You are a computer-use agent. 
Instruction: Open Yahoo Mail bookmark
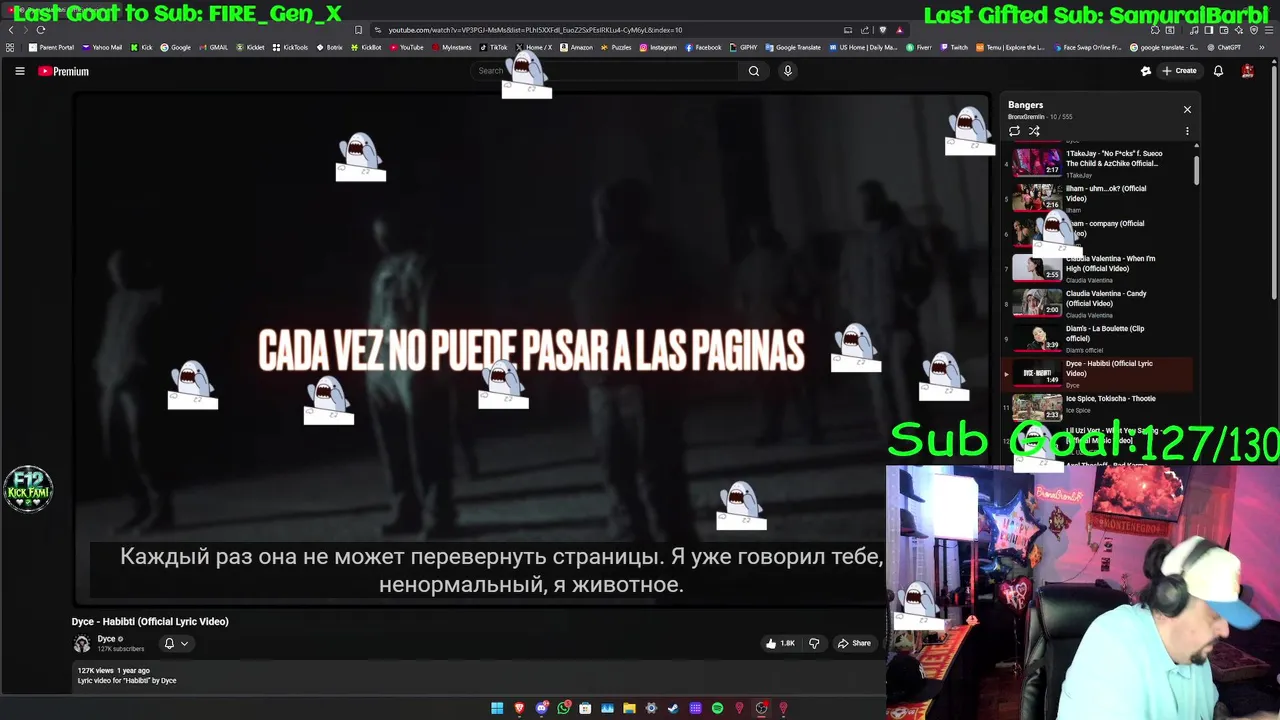(x=102, y=47)
